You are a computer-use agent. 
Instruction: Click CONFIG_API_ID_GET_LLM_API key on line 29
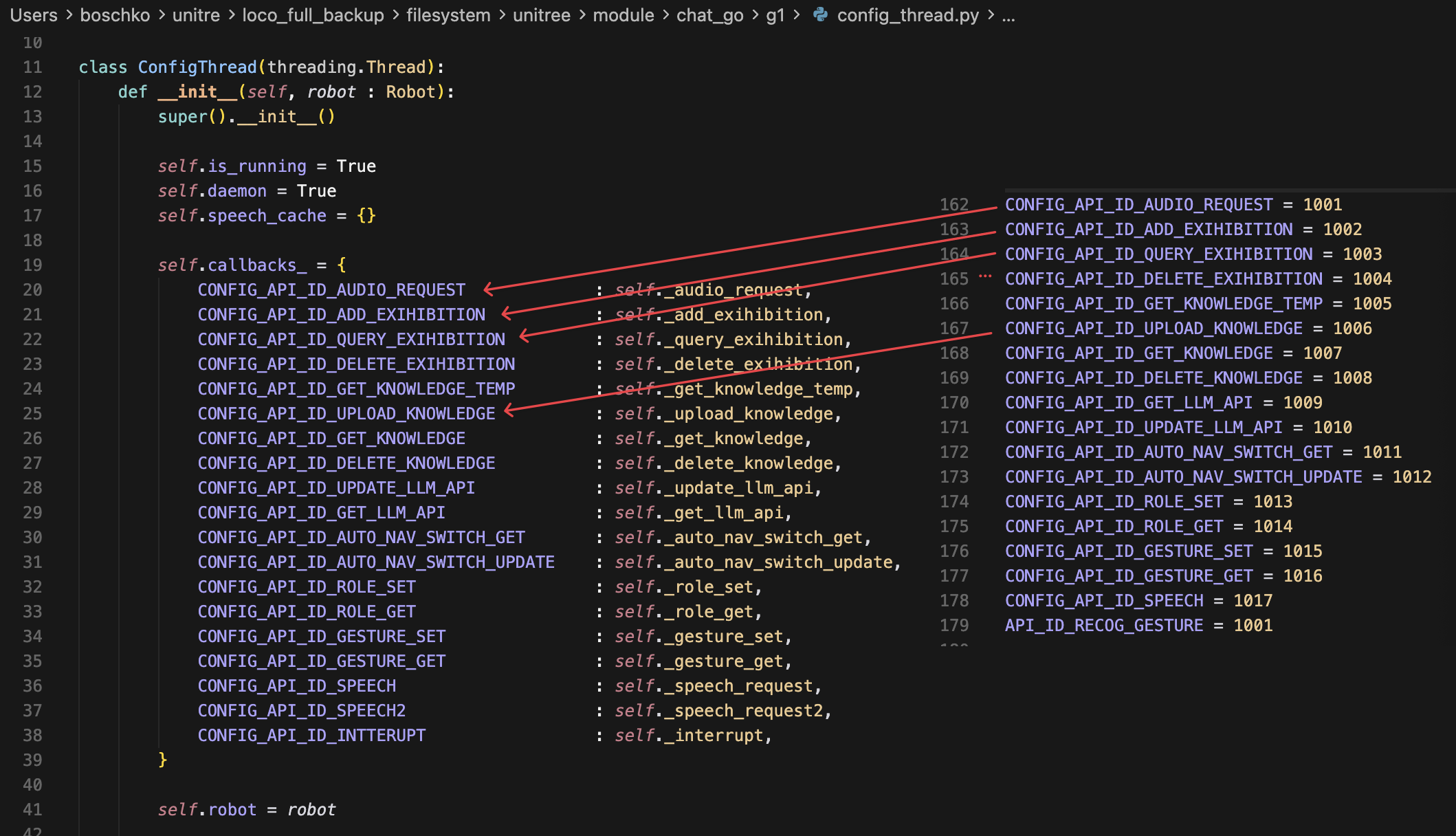point(321,513)
